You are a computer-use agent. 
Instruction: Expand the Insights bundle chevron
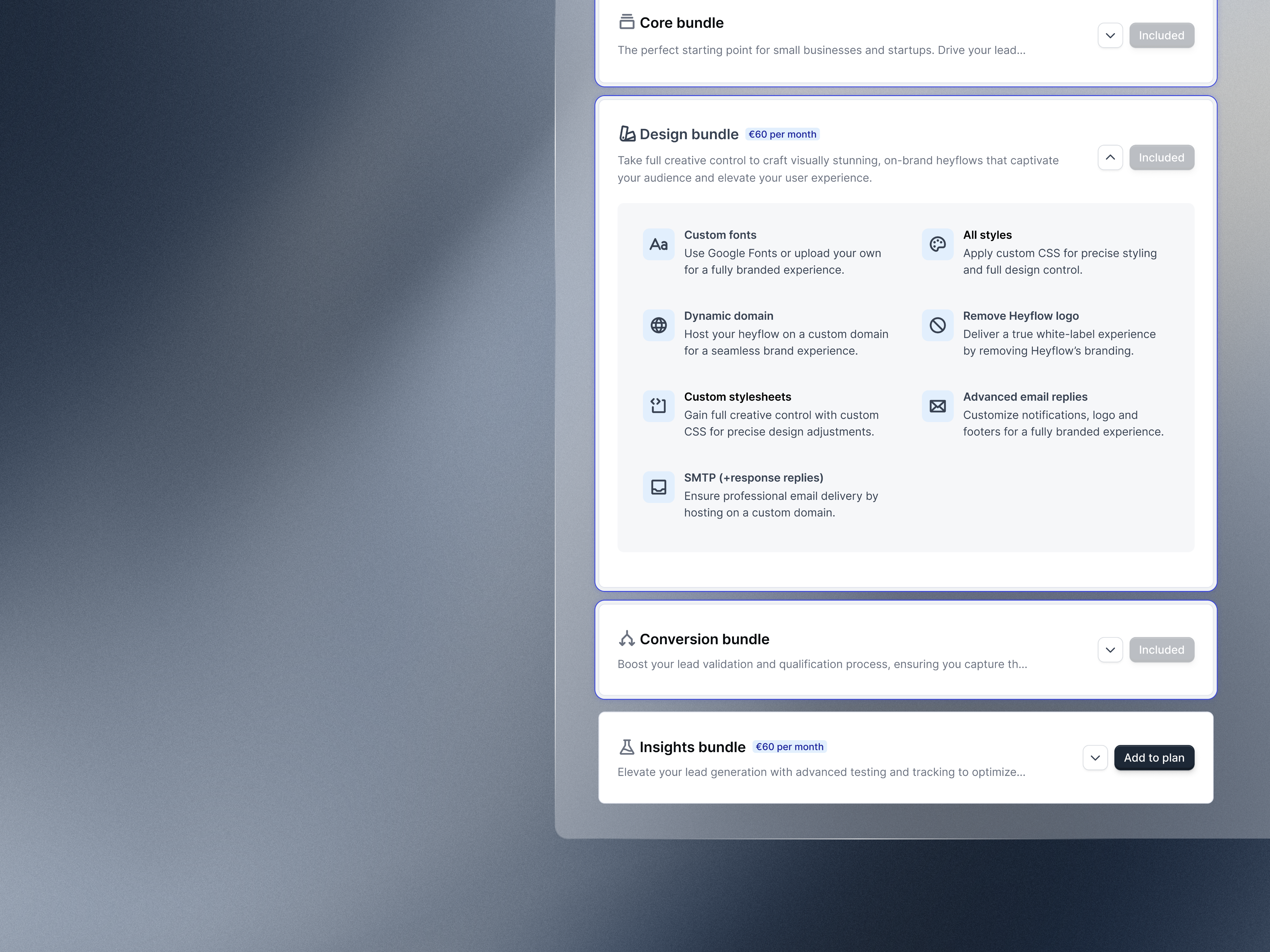(x=1095, y=757)
